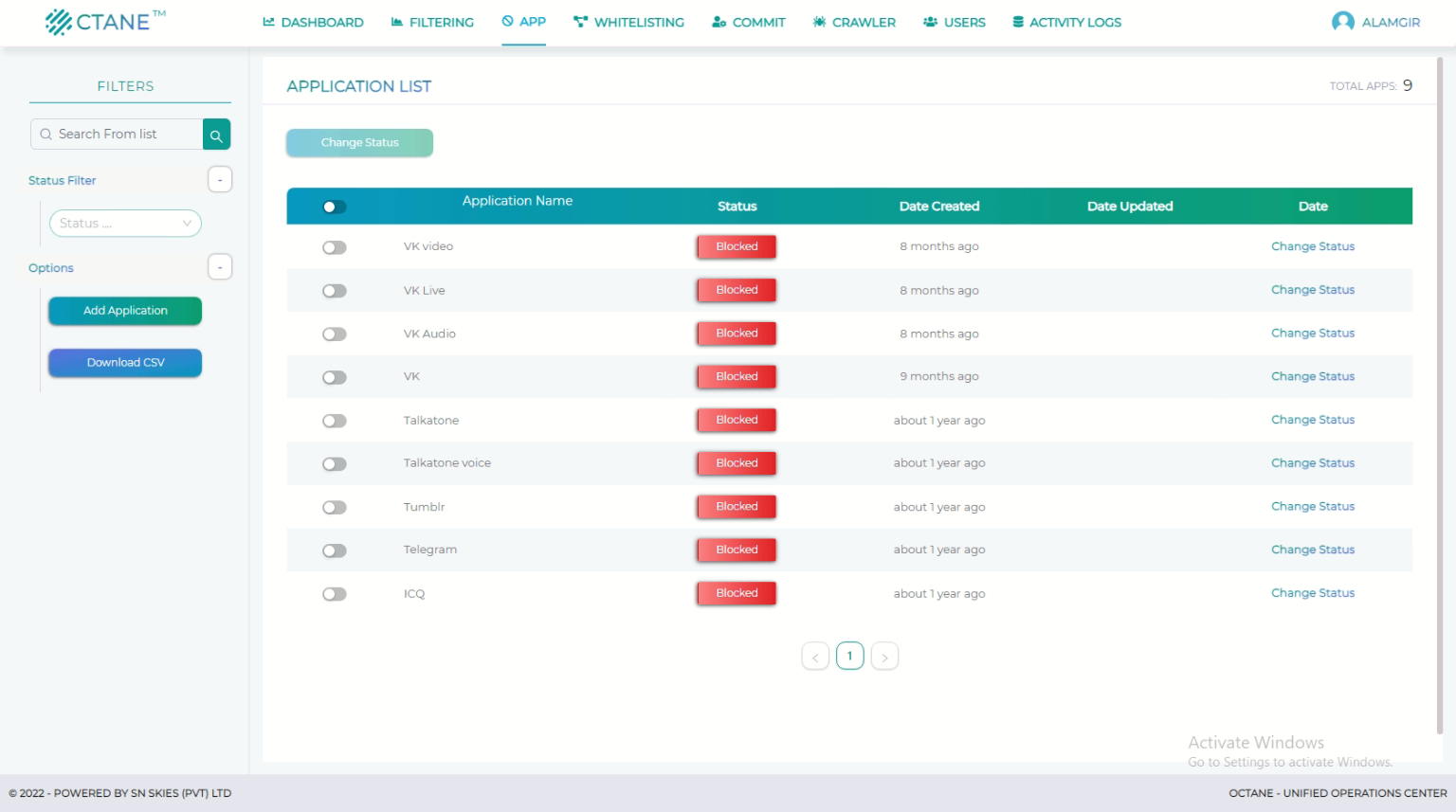Open the Whitelisting tab
This screenshot has width=1456, height=812.
click(x=628, y=22)
